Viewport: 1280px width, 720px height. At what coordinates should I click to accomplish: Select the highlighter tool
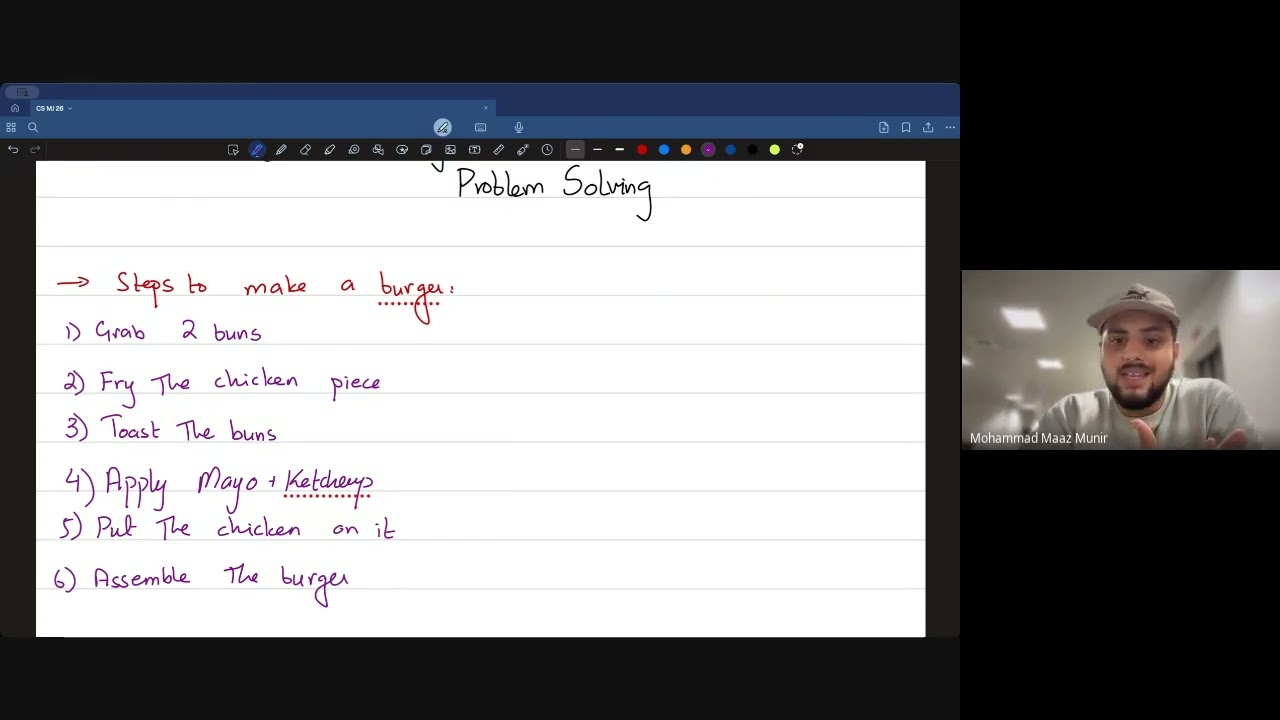click(x=329, y=149)
